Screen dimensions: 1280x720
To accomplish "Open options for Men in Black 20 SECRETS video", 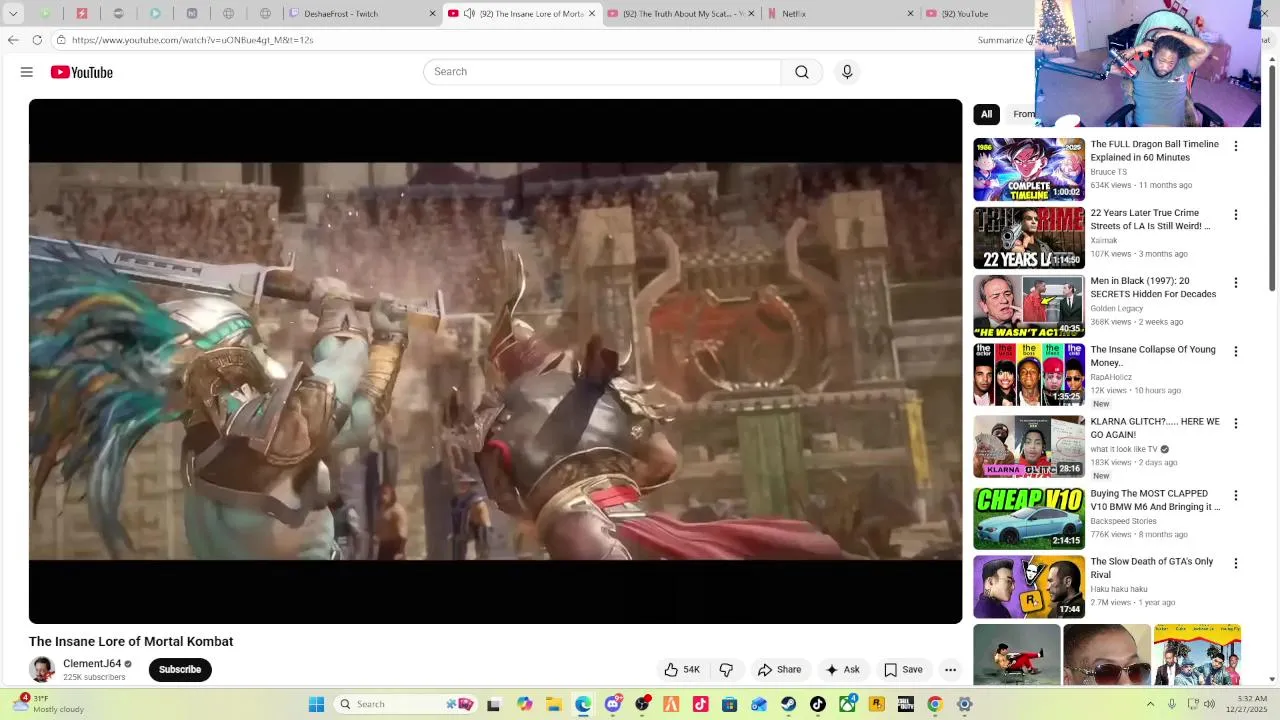I will pyautogui.click(x=1236, y=283).
